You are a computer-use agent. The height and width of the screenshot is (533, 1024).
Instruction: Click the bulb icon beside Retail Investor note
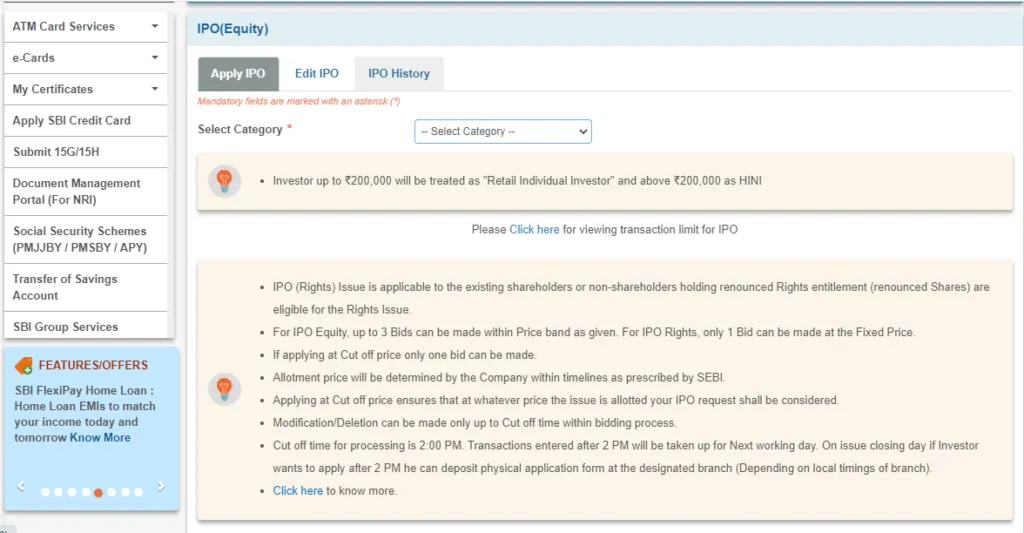point(225,181)
